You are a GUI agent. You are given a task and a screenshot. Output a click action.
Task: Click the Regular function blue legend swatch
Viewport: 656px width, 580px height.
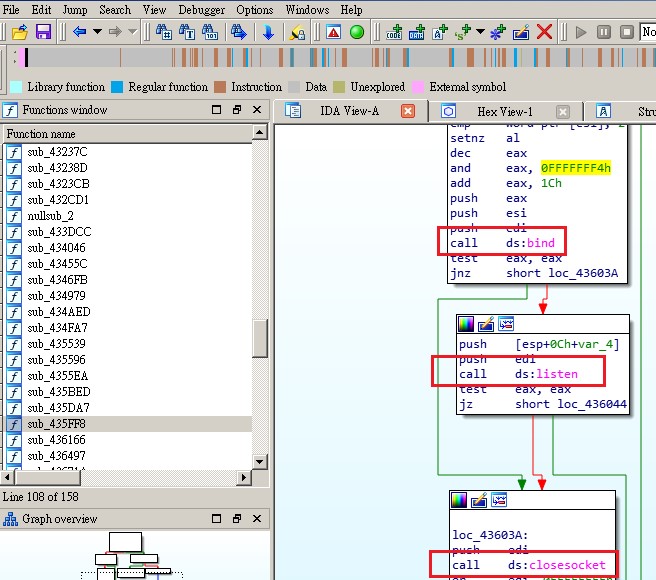point(117,87)
